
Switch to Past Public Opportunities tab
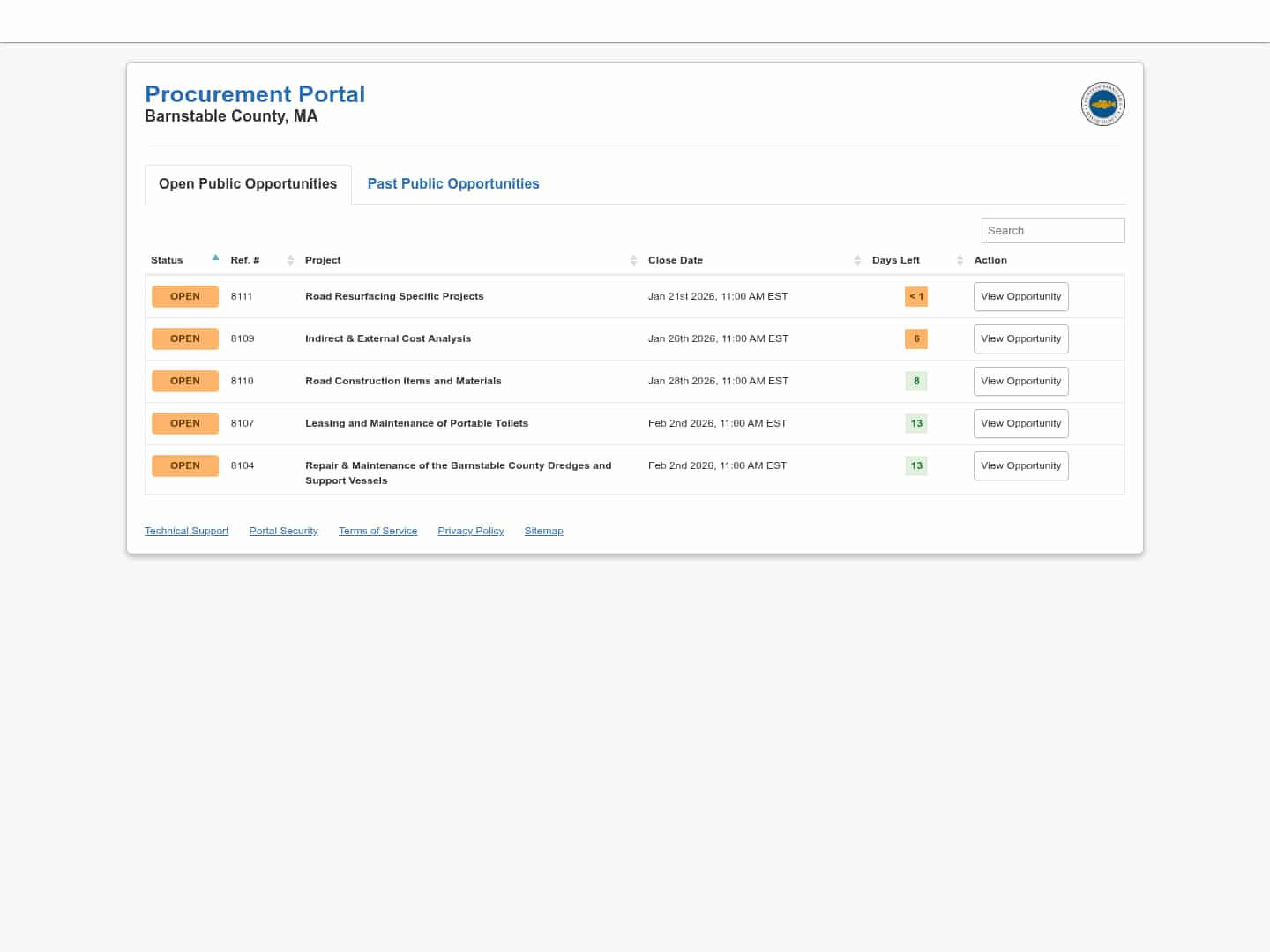453,184
